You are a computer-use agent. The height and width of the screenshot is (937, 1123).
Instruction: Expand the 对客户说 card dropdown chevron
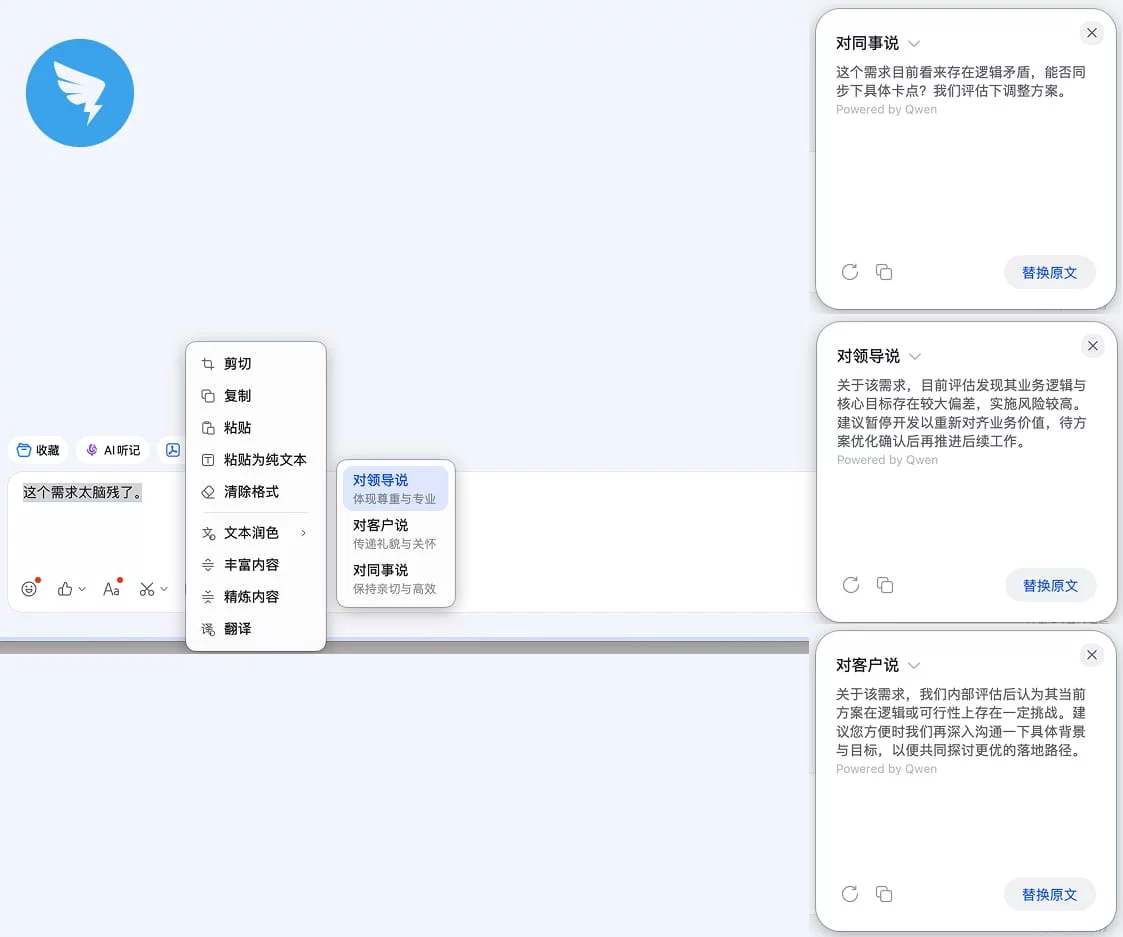pyautogui.click(x=914, y=665)
